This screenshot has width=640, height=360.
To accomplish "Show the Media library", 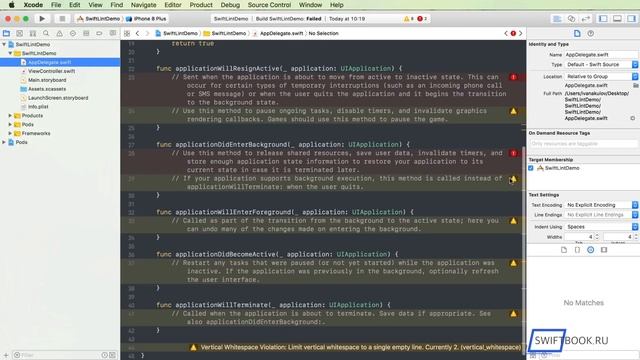I will [x=604, y=250].
